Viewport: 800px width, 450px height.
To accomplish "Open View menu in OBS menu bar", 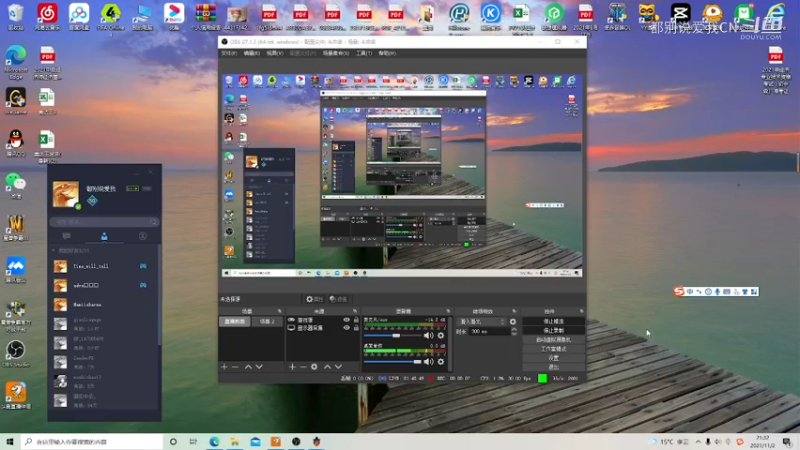I will (x=274, y=53).
